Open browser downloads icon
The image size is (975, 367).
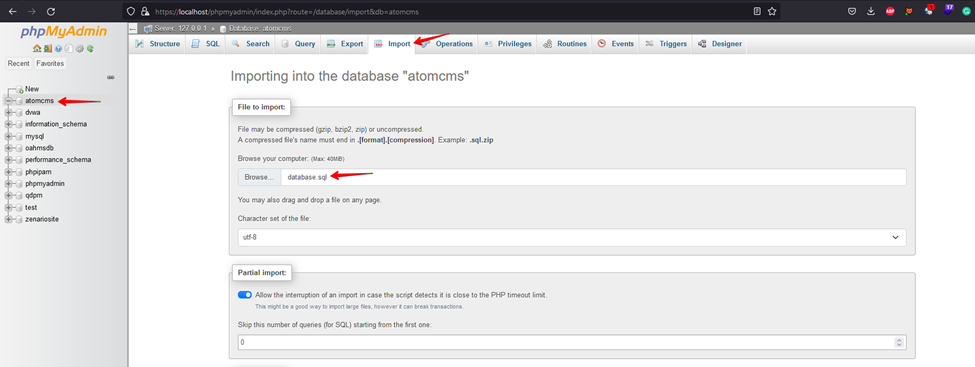871,11
